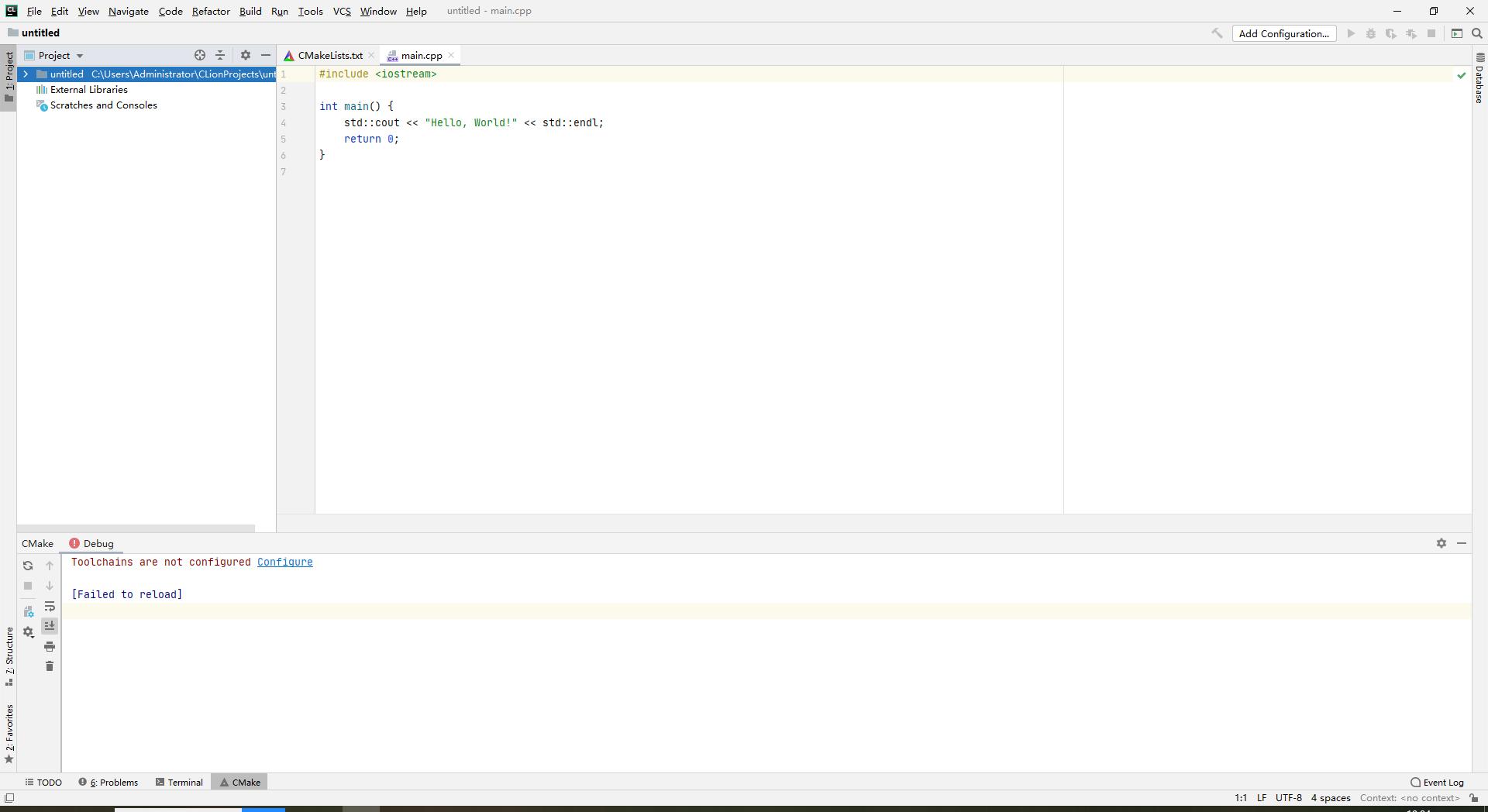This screenshot has width=1488, height=812.
Task: Collapse all in Project panel
Action: point(220,55)
